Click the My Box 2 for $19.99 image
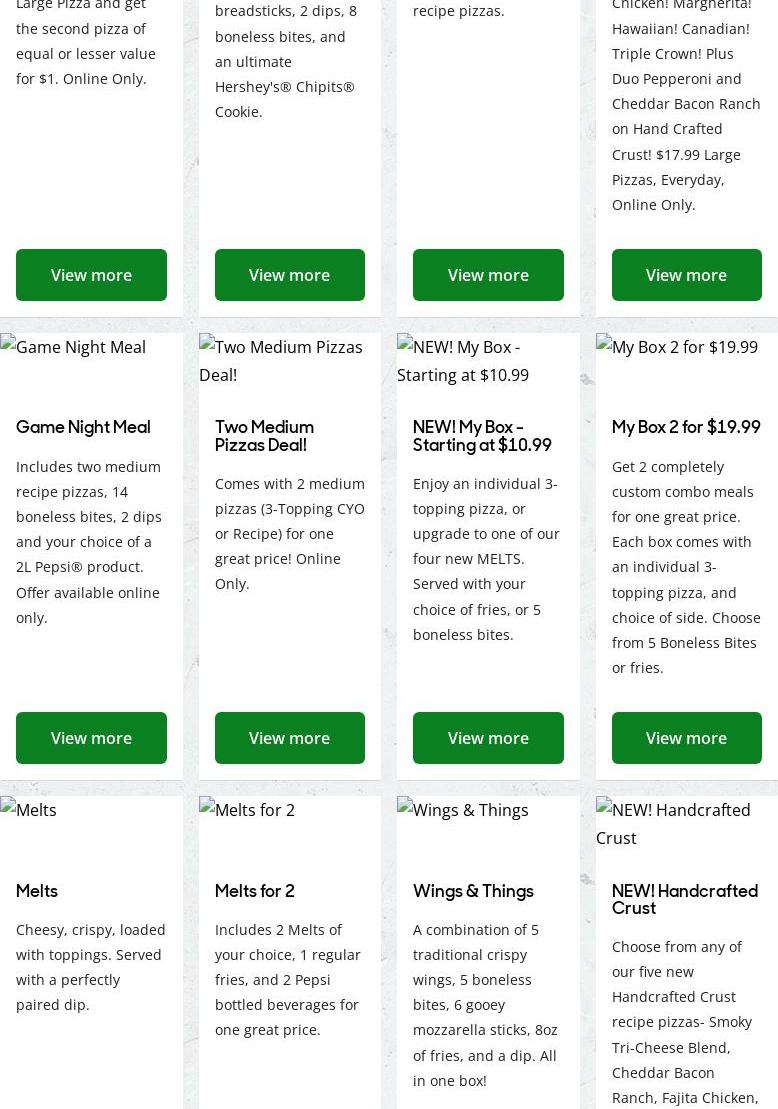Screen dimensions: 778x1109 pos(677,347)
